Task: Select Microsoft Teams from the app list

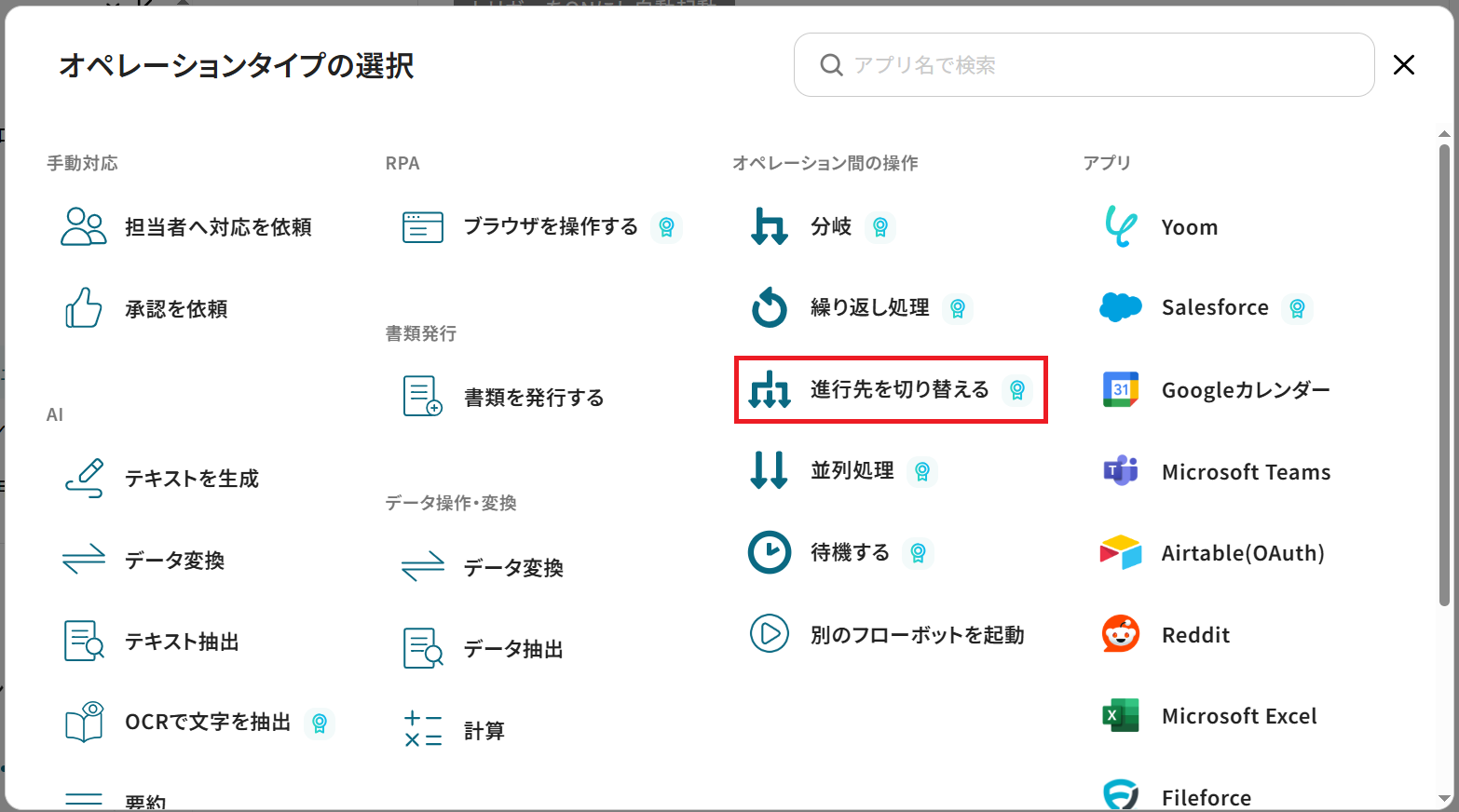Action: 1245,472
